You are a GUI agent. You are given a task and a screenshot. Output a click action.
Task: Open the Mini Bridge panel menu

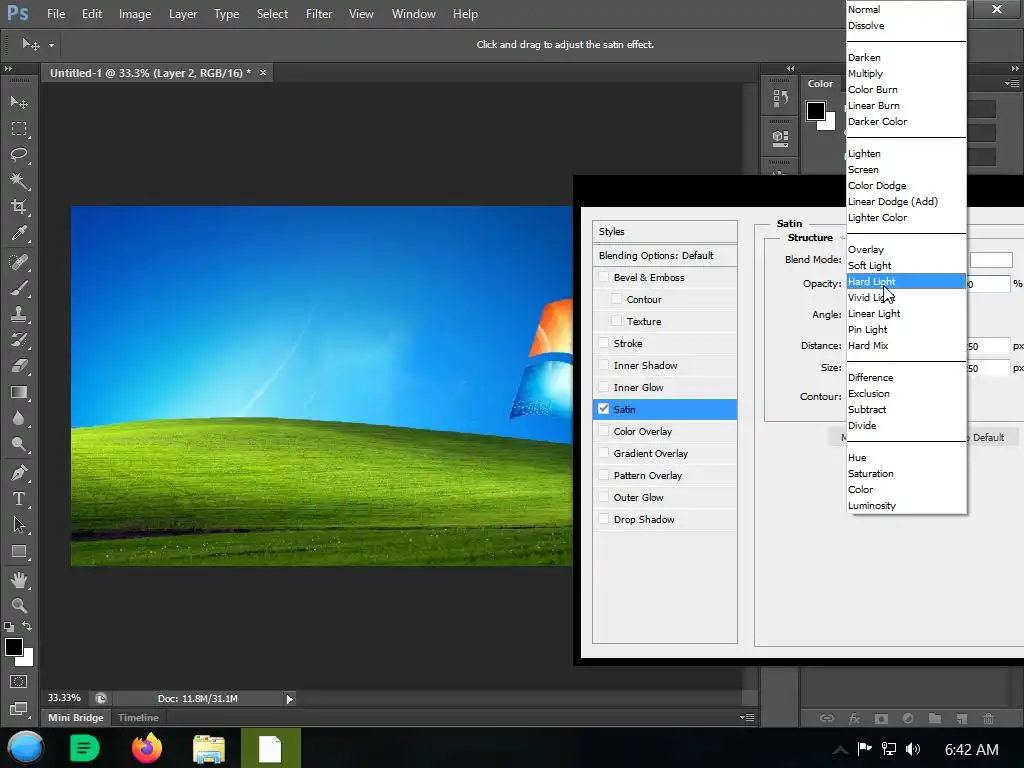point(747,717)
